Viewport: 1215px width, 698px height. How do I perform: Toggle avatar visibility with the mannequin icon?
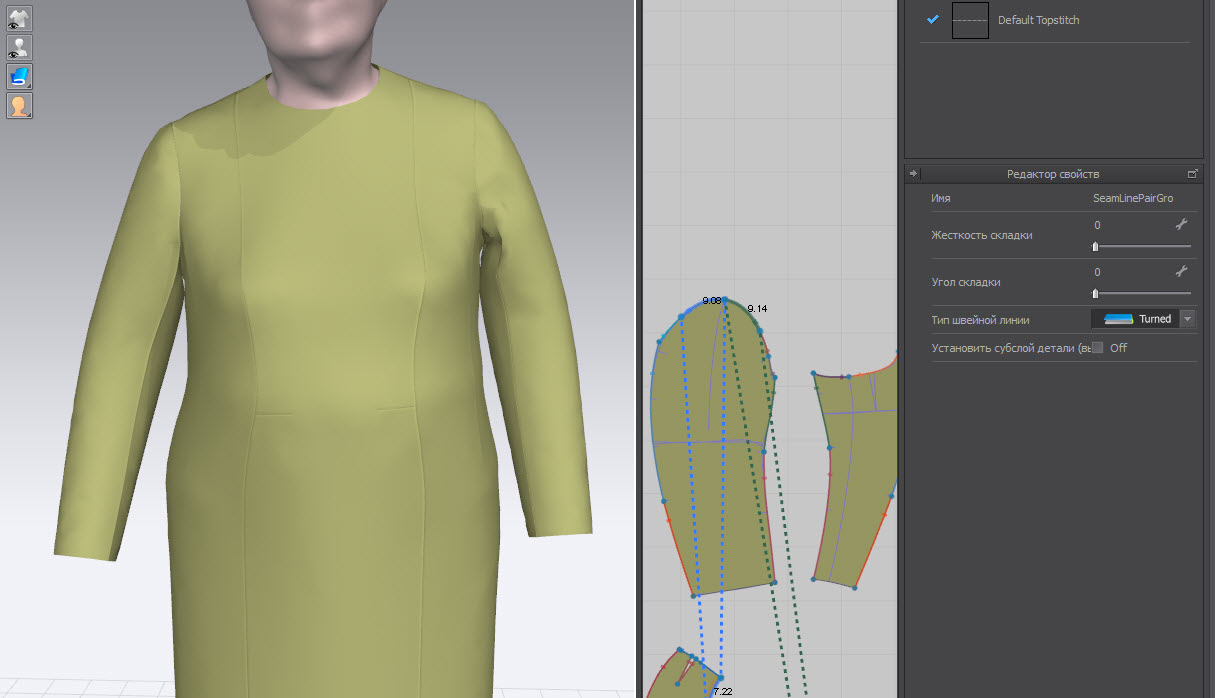[x=20, y=47]
